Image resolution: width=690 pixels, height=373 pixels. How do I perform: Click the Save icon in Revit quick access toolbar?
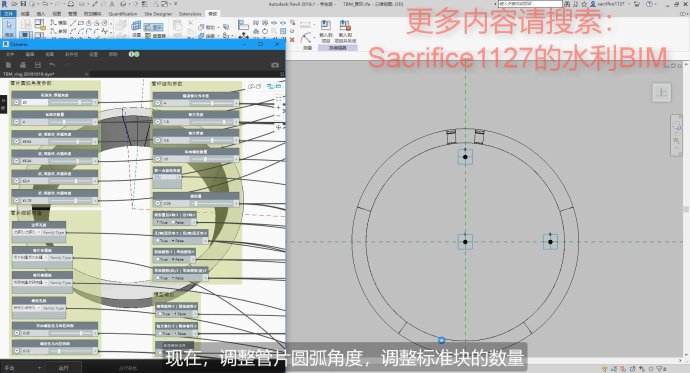point(24,4)
